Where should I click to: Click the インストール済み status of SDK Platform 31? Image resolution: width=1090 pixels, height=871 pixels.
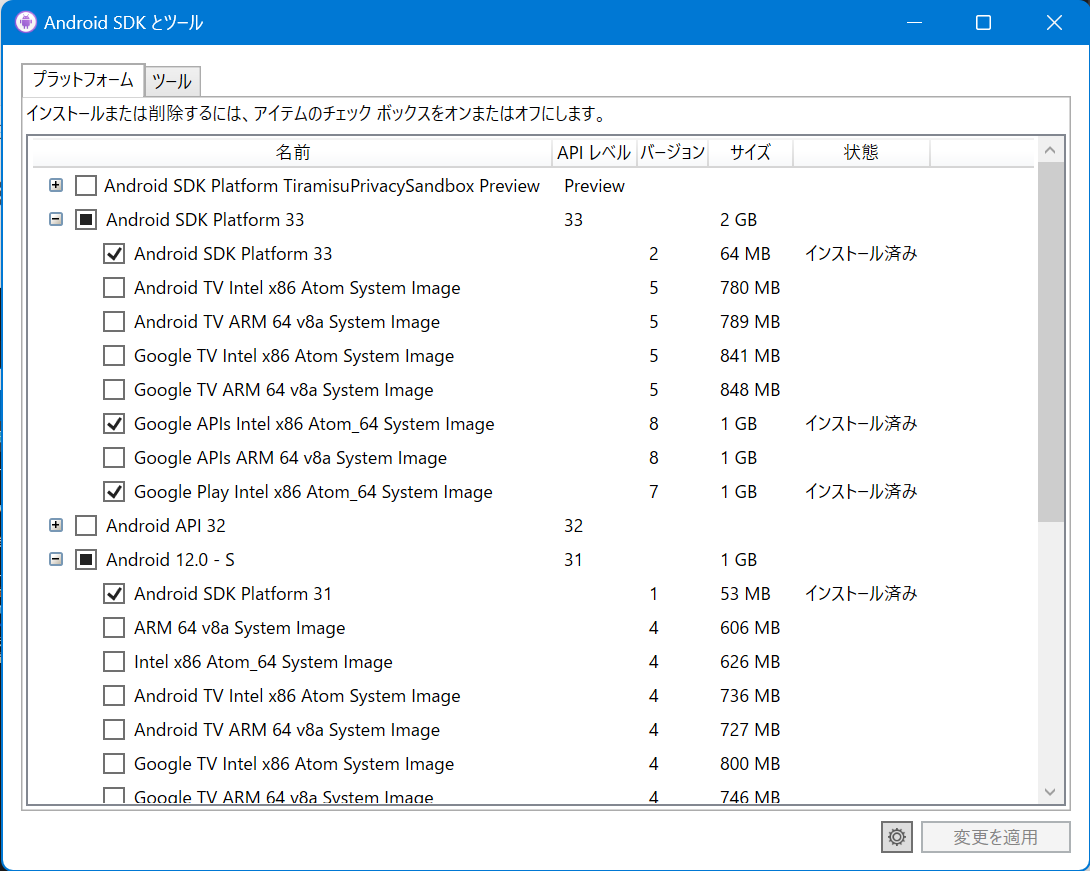(x=861, y=594)
